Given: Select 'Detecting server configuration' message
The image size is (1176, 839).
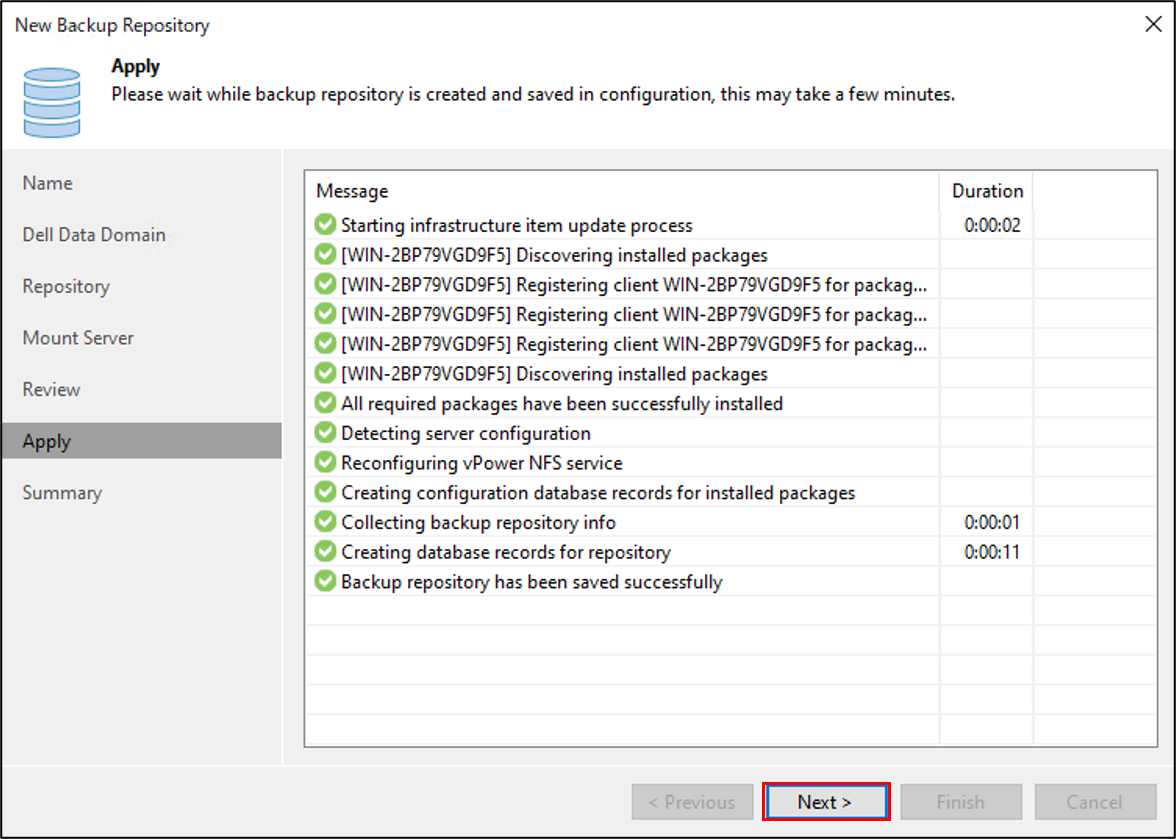Looking at the screenshot, I should point(466,433).
